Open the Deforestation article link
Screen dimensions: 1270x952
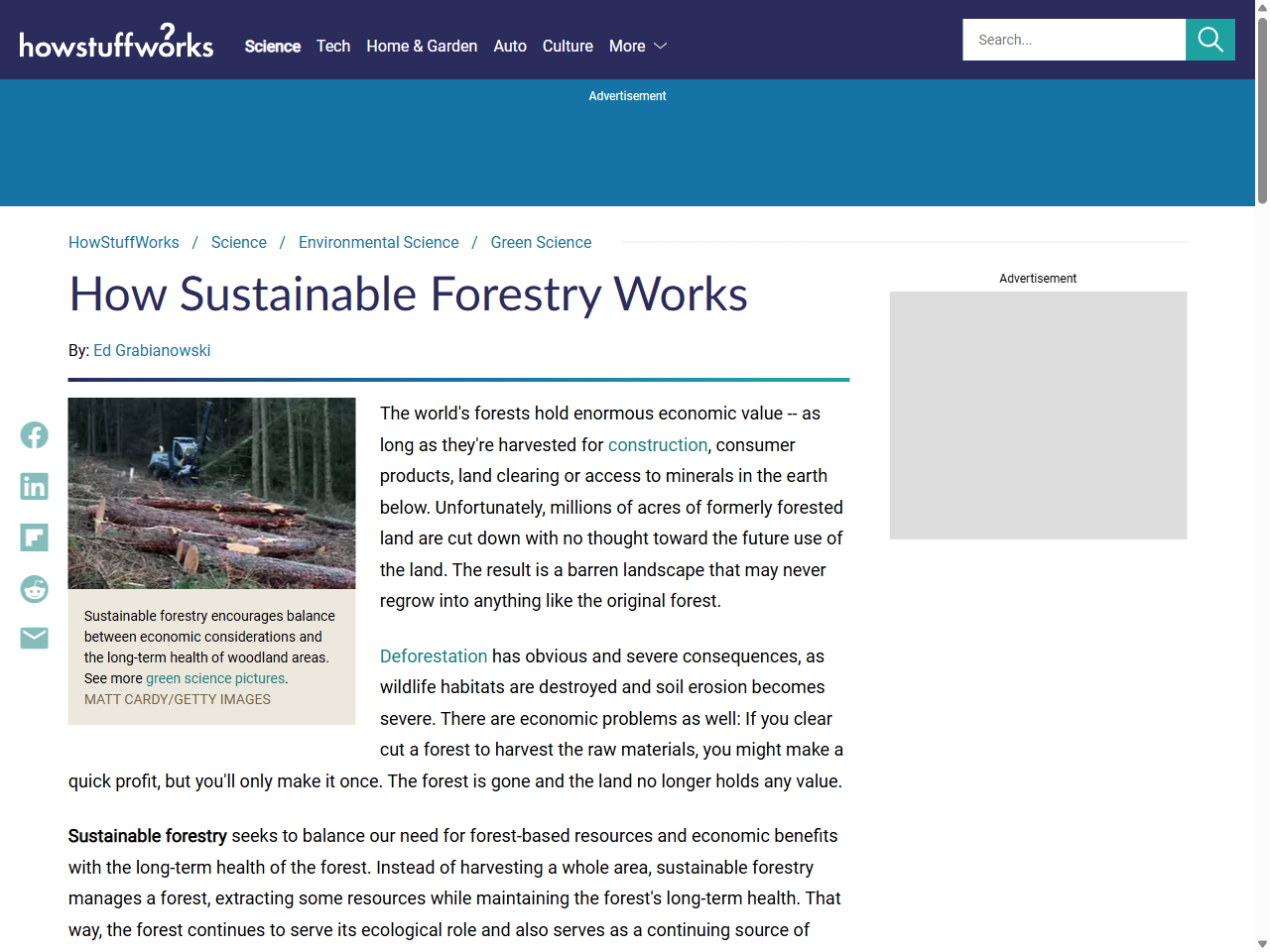[x=434, y=655]
